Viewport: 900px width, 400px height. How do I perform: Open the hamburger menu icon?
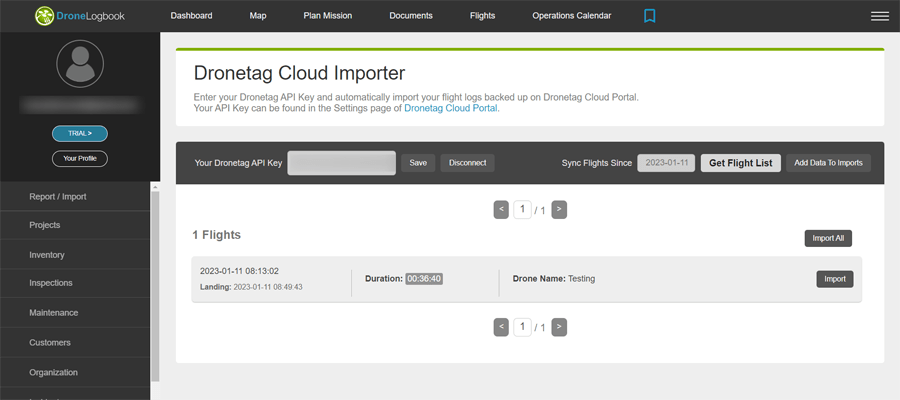click(879, 16)
